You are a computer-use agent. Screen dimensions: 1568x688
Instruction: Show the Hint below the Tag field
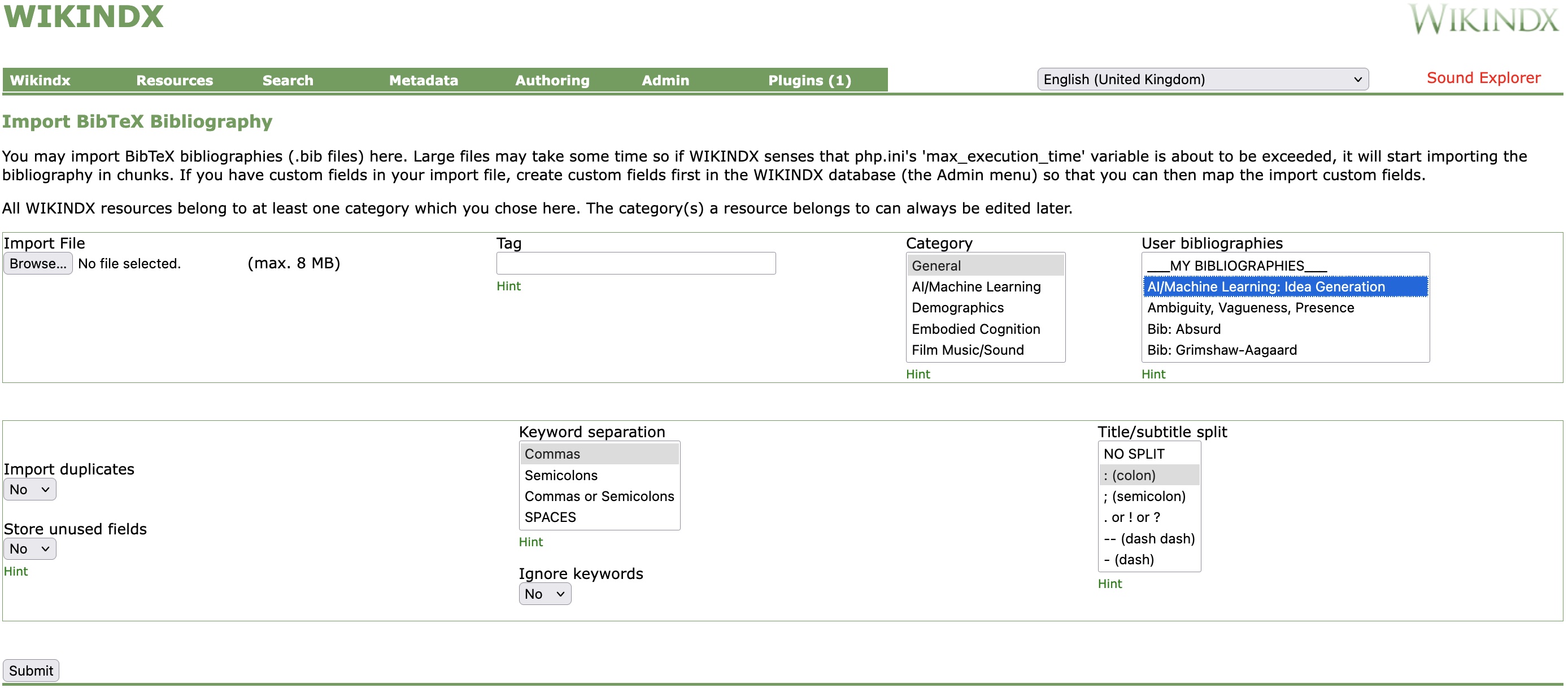(x=508, y=286)
